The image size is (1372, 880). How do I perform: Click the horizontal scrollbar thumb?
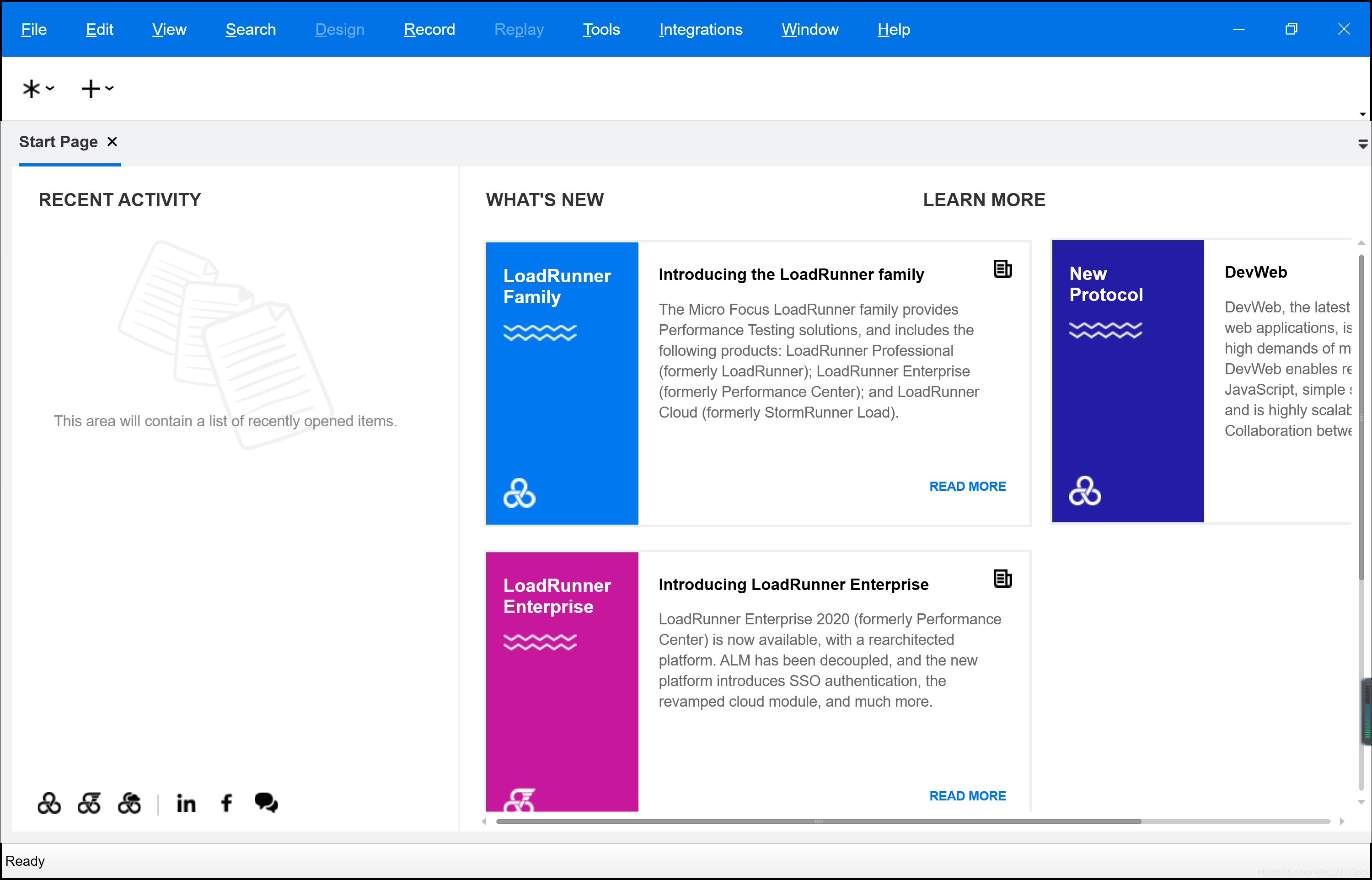pyautogui.click(x=819, y=821)
